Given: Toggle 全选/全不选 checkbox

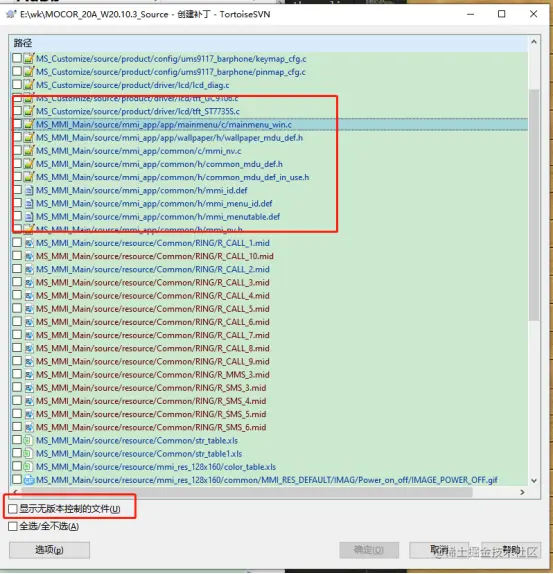Looking at the screenshot, I should coord(13,526).
